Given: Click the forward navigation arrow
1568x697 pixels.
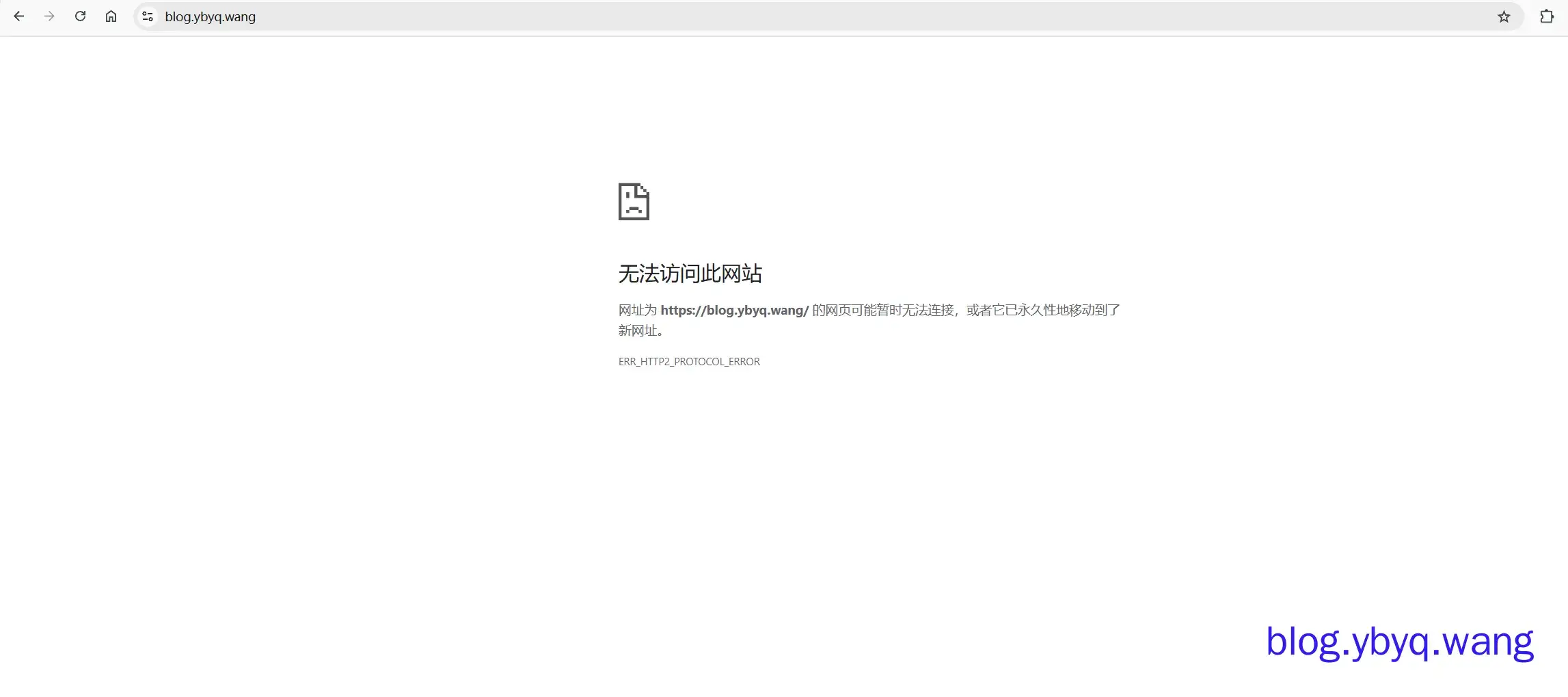Looking at the screenshot, I should point(49,16).
